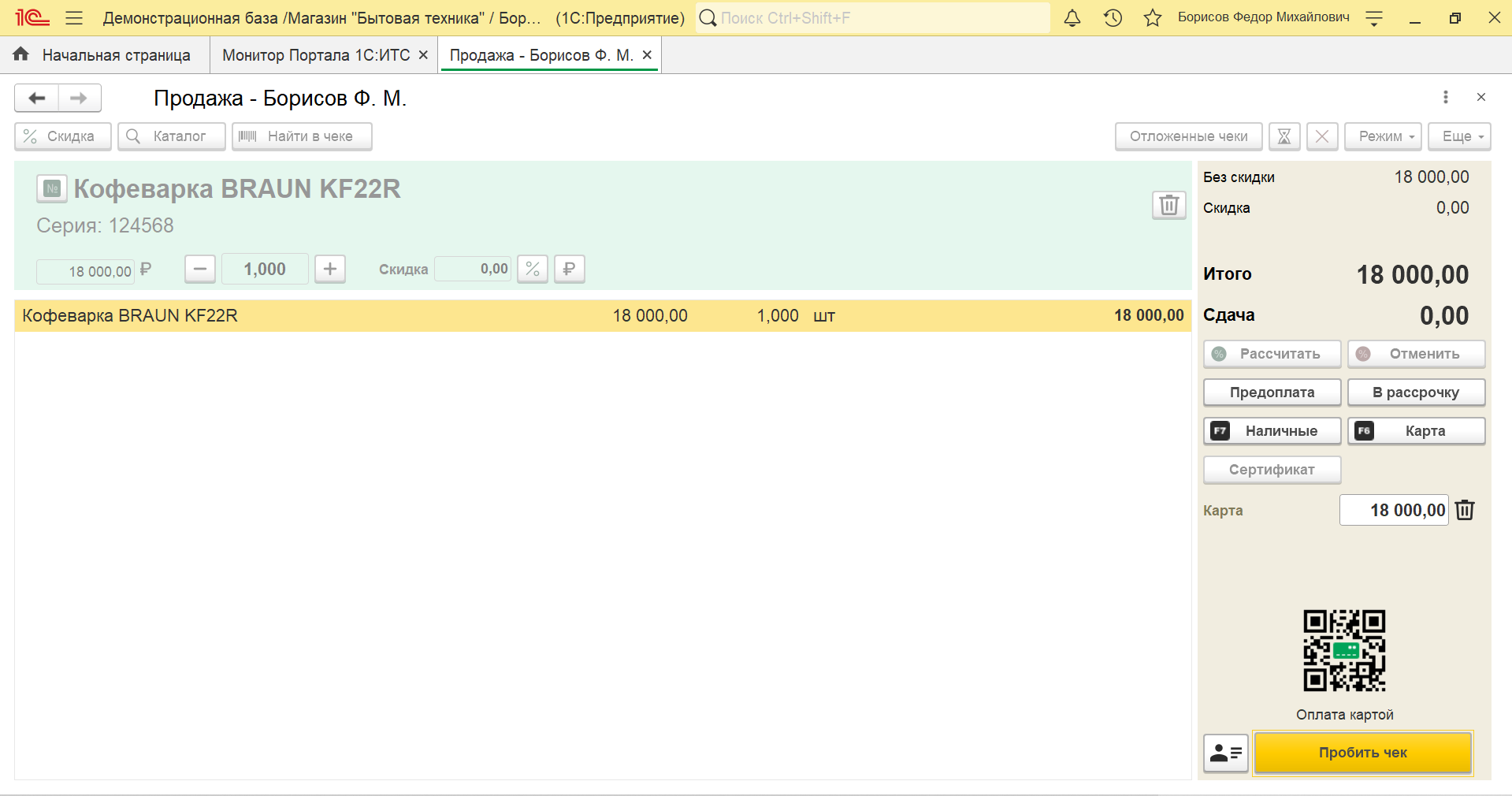1512x796 pixels.
Task: Decrease quantity with minus button
Action: pos(200,269)
